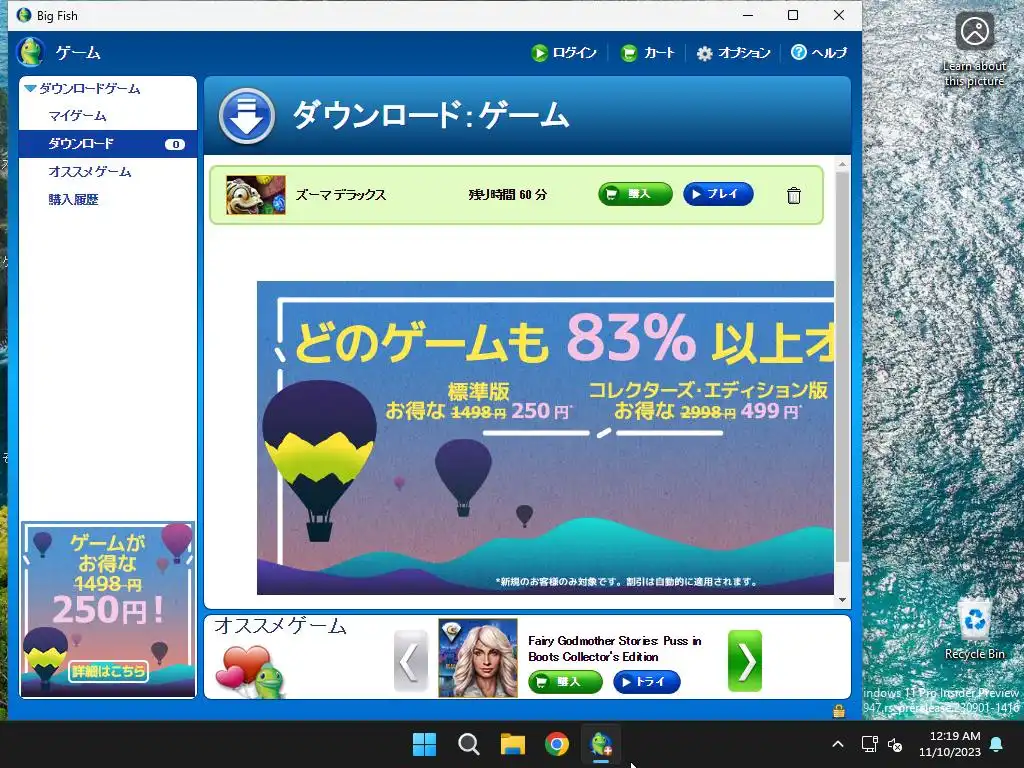
Task: Select ダウンロード sidebar item
Action: (x=108, y=144)
